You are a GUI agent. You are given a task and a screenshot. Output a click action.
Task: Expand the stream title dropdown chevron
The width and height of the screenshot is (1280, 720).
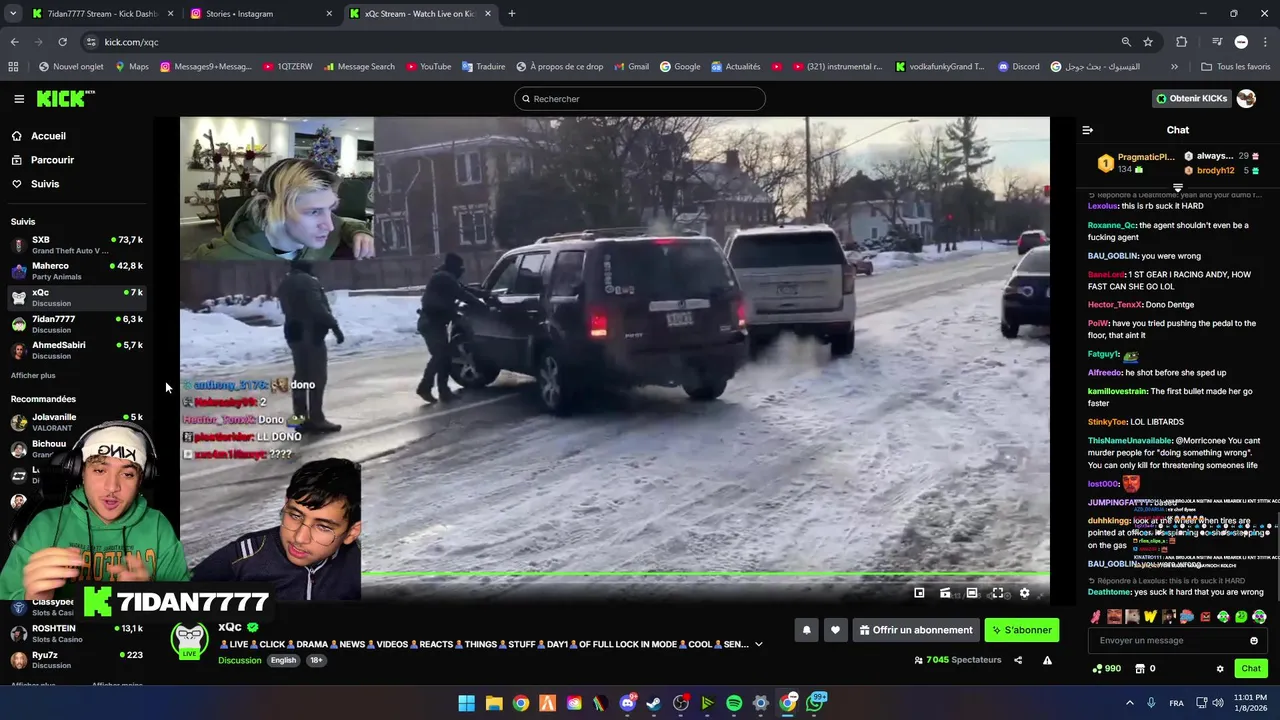[758, 645]
